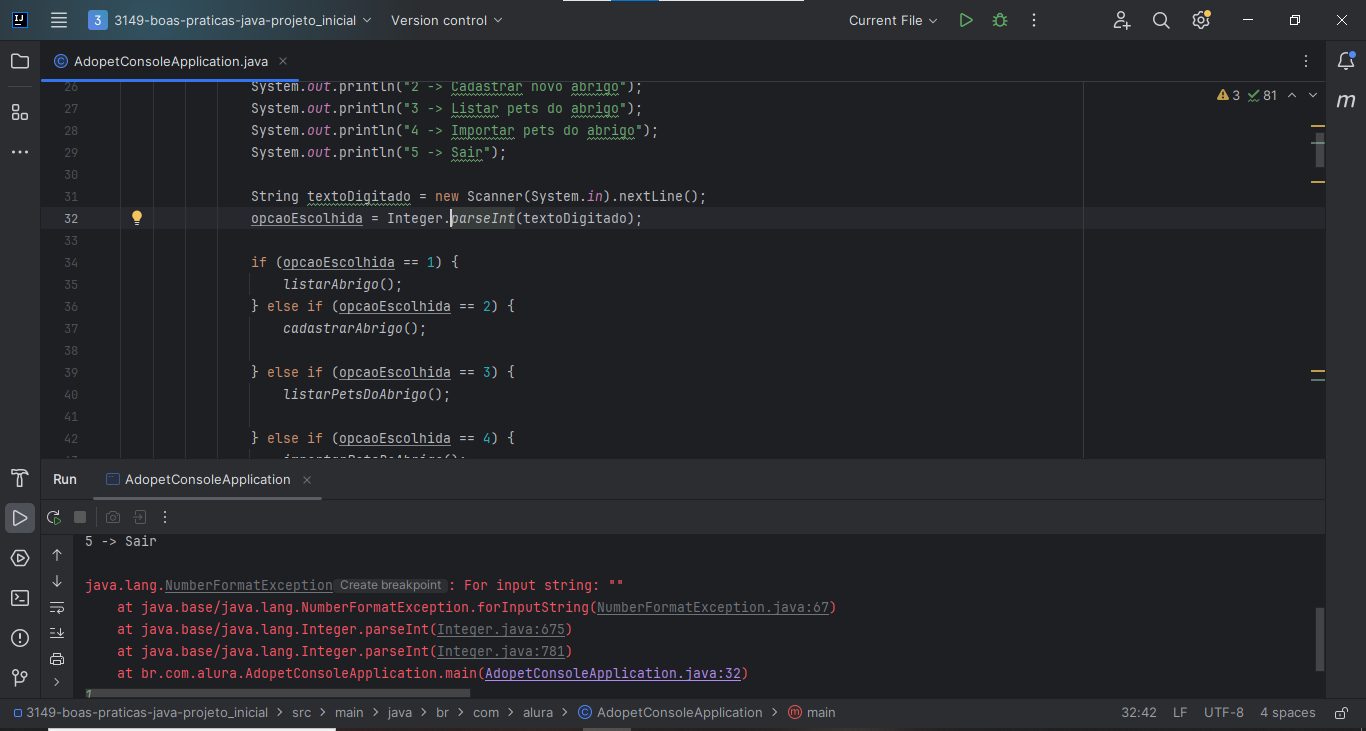
Task: Go to next highlighted error arrow
Action: [1313, 95]
